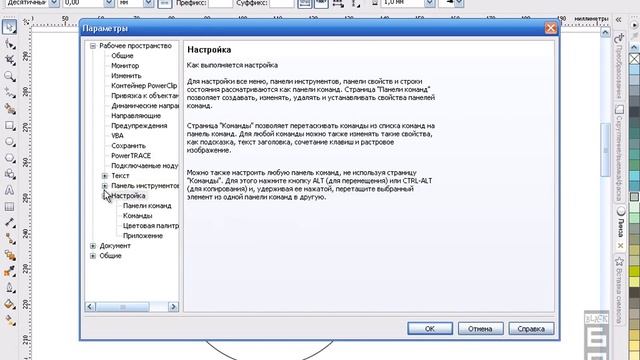Open the Вставка символов docker tab
Screen dimensions: 640x360
pyautogui.click(x=619, y=290)
